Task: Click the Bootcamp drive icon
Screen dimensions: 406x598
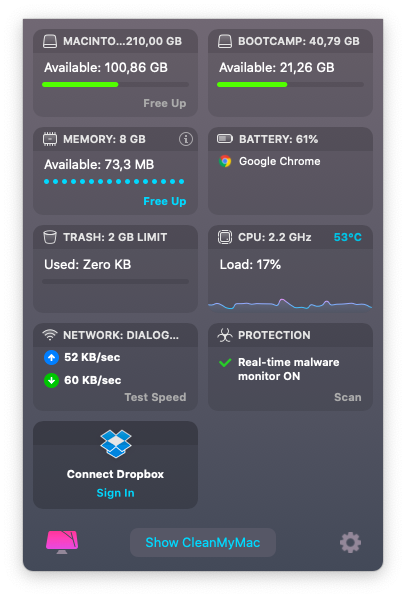Action: click(x=225, y=41)
